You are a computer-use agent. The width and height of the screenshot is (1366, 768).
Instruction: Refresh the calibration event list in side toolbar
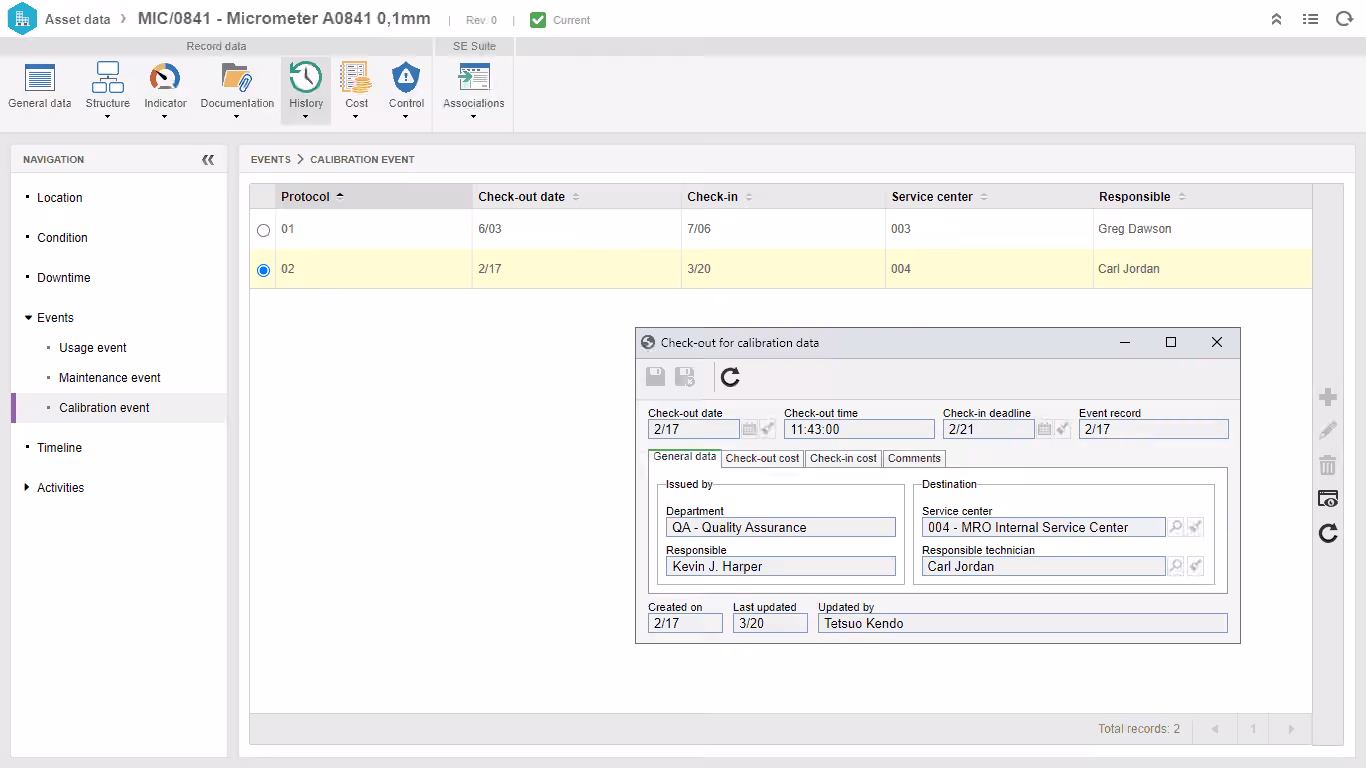[x=1328, y=533]
